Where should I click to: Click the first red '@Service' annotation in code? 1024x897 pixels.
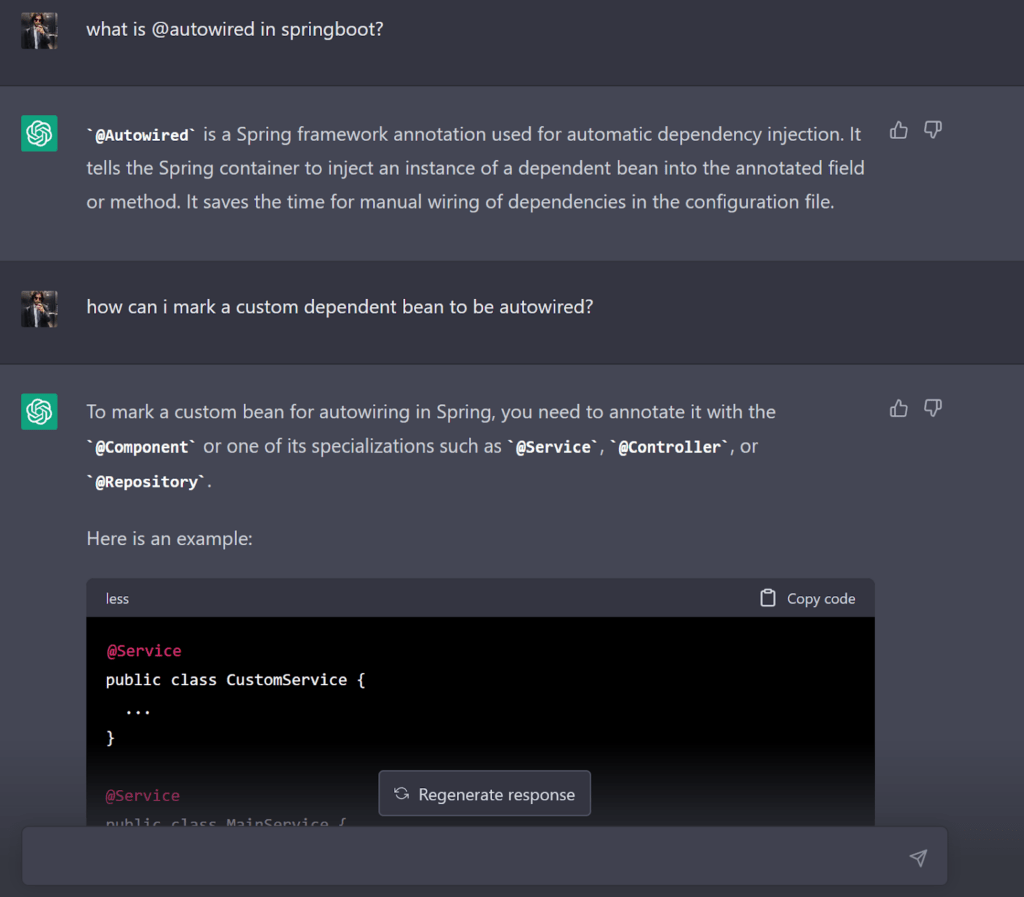pos(144,651)
